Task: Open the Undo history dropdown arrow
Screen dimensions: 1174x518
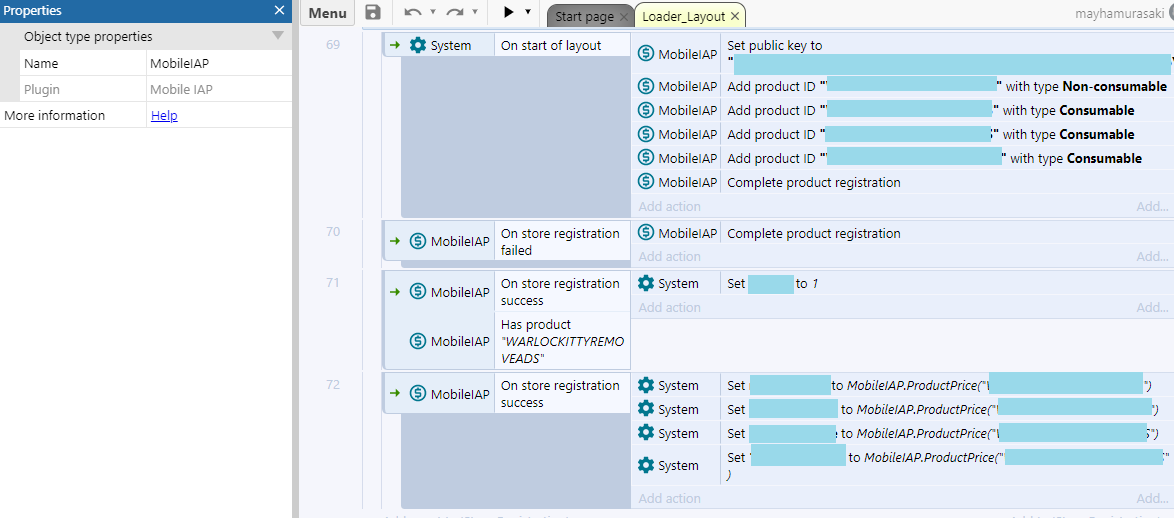Action: click(433, 13)
